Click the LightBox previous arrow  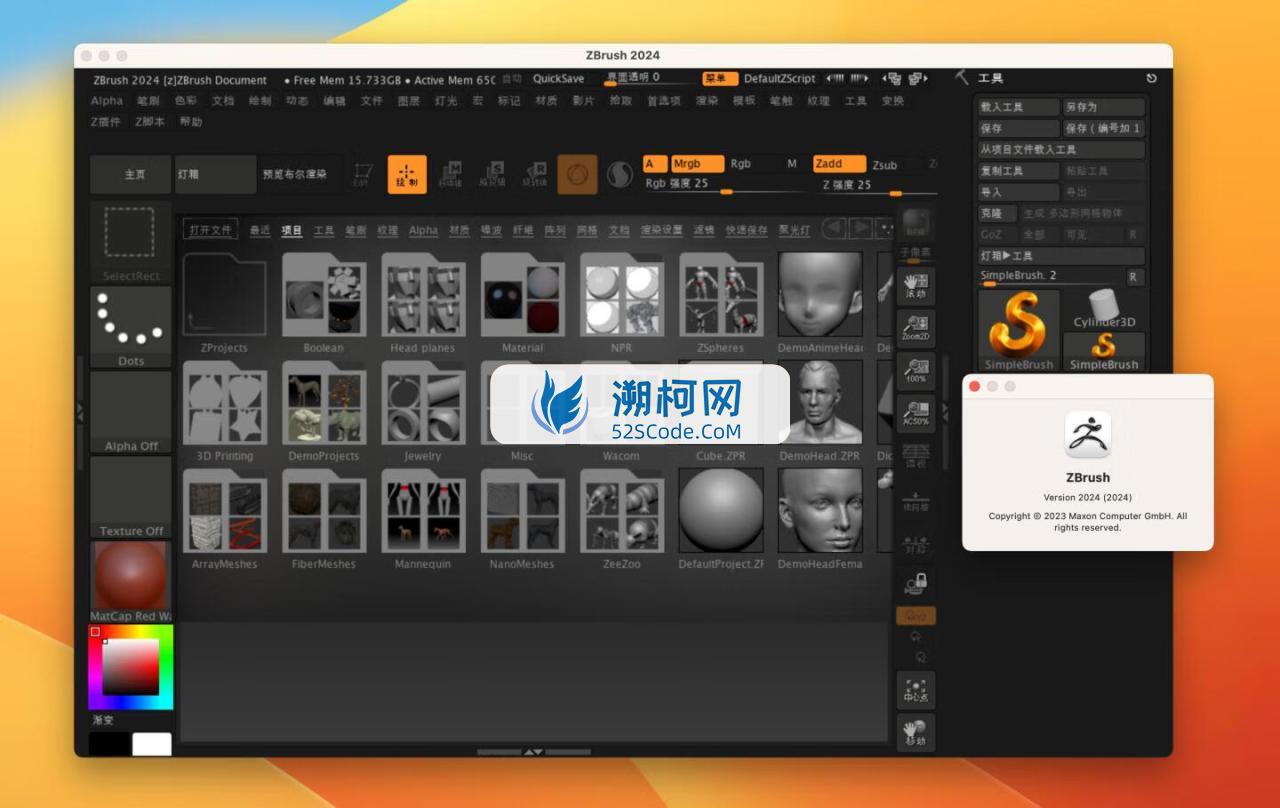[833, 229]
